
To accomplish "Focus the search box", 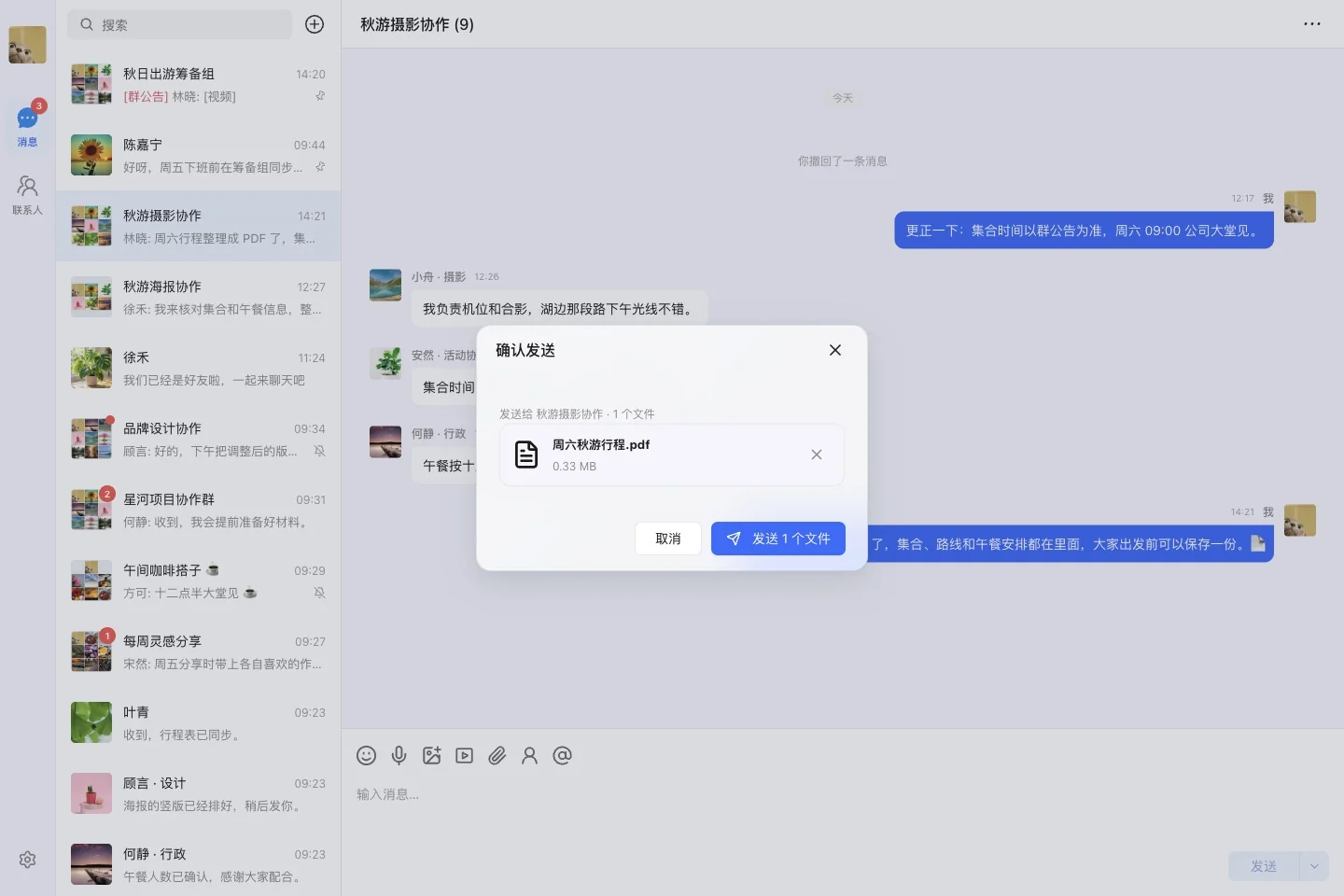I will [x=179, y=24].
